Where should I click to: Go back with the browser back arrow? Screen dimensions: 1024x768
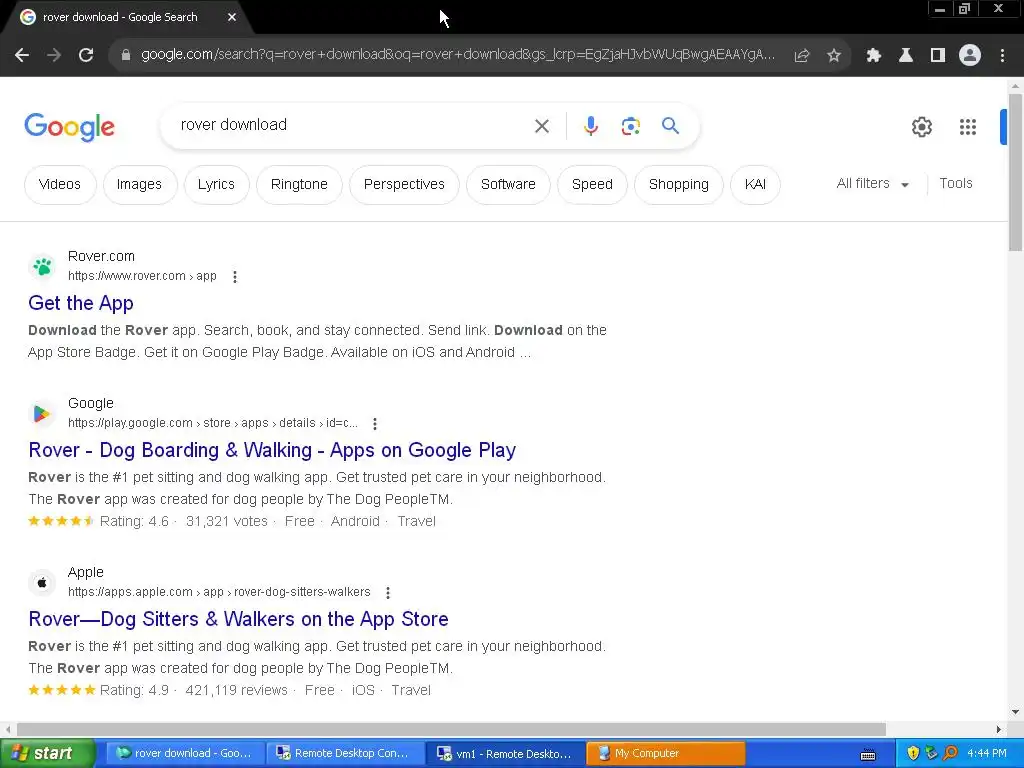(x=22, y=55)
